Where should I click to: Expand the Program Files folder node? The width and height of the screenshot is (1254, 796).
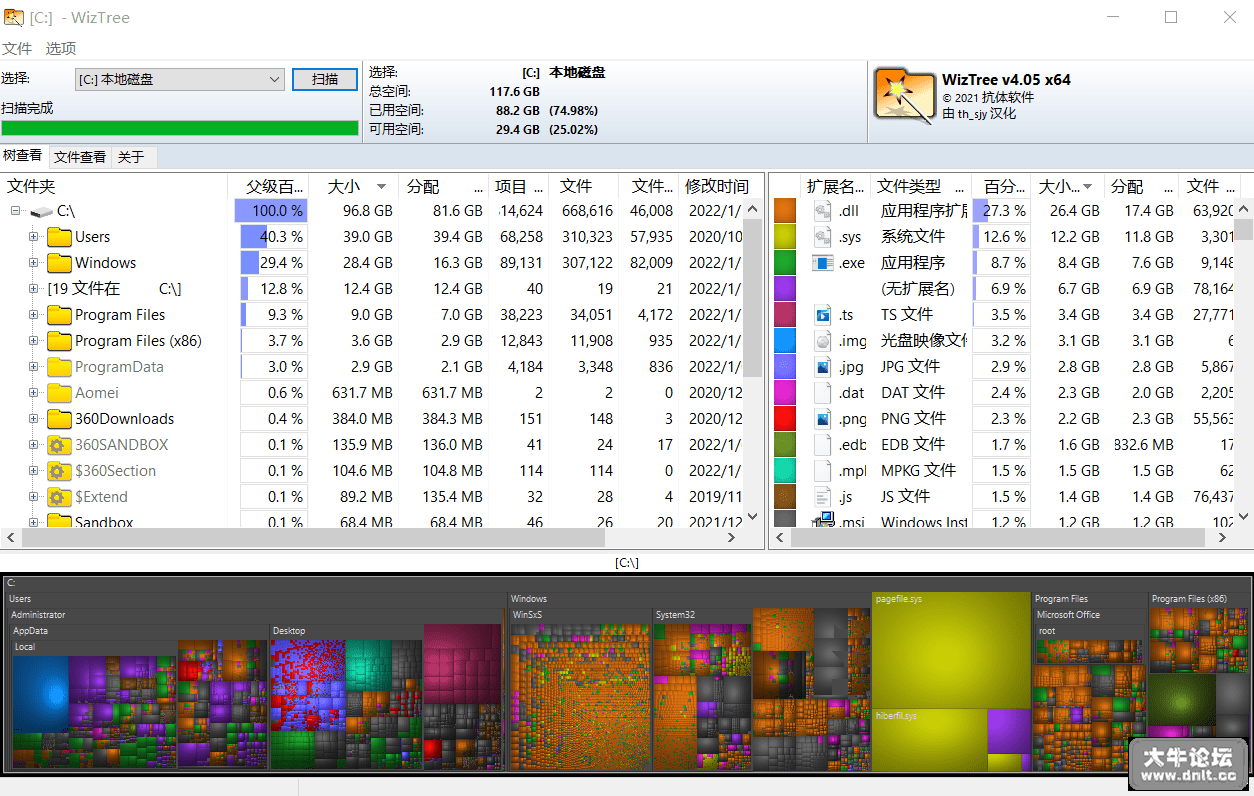[34, 315]
